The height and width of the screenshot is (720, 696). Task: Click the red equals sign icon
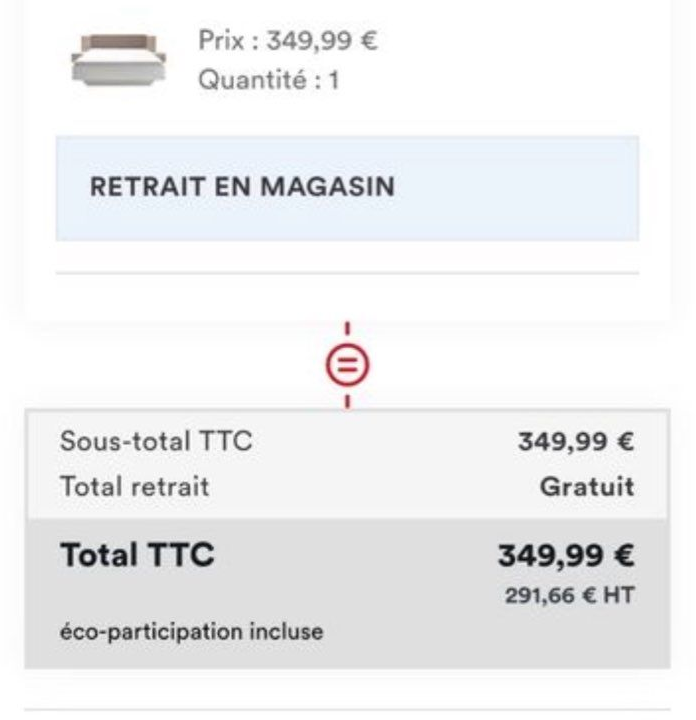point(347,366)
